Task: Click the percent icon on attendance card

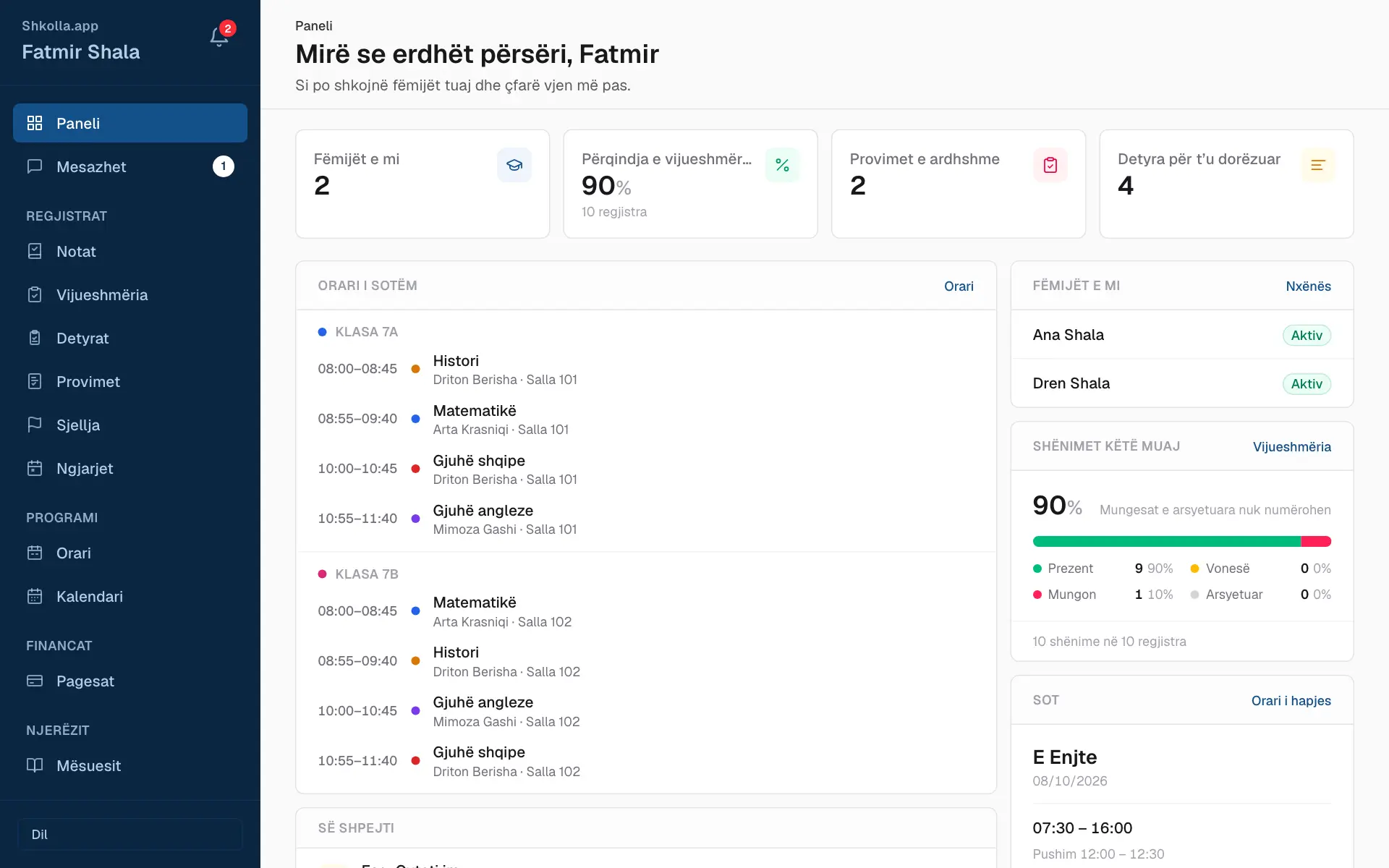Action: (x=782, y=165)
